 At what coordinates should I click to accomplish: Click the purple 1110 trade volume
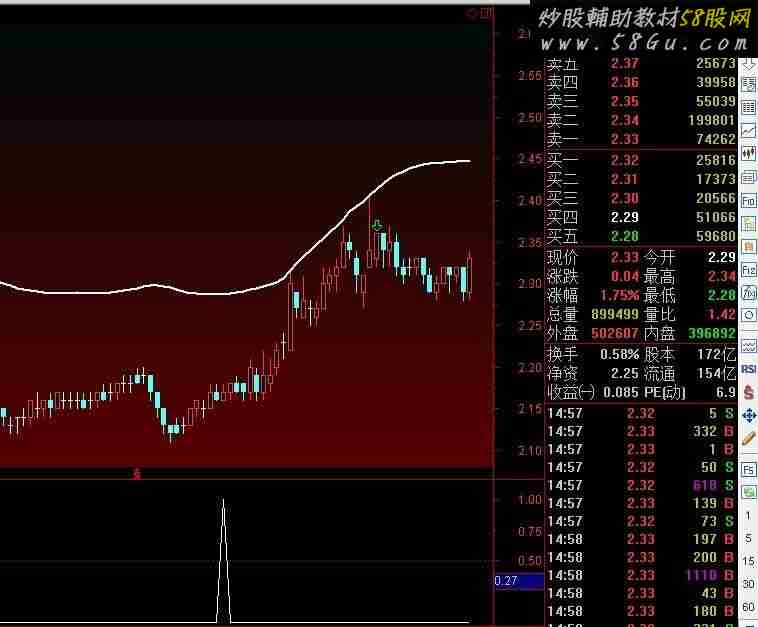702,575
